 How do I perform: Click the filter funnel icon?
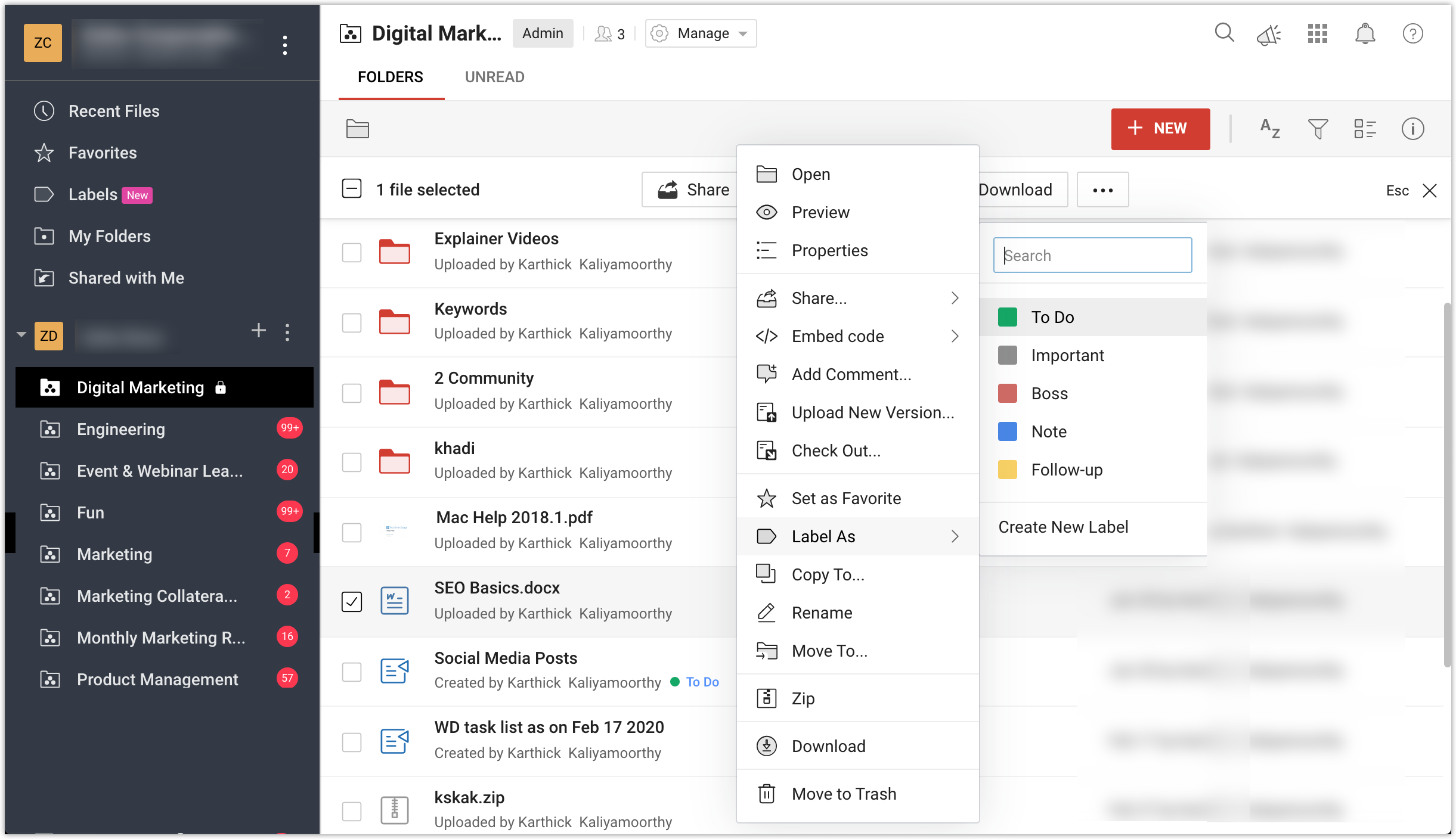tap(1318, 129)
